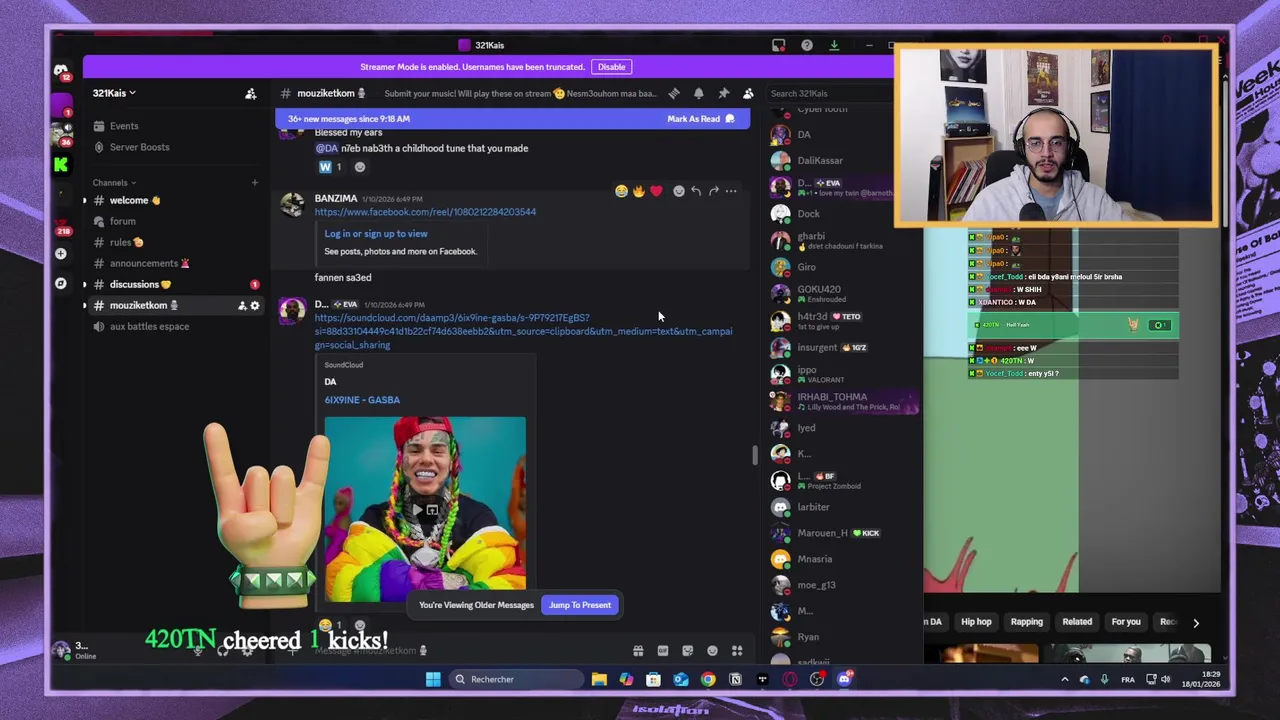Toggle the W reaction on Blessed message
Image resolution: width=1280 pixels, height=720 pixels.
pyautogui.click(x=331, y=167)
